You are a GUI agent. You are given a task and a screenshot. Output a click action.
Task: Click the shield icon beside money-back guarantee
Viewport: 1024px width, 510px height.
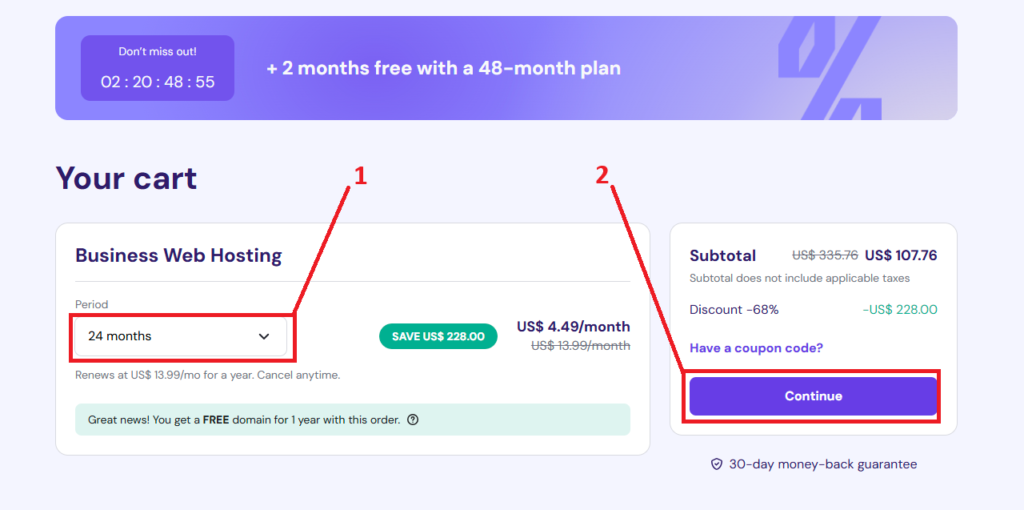(x=716, y=464)
